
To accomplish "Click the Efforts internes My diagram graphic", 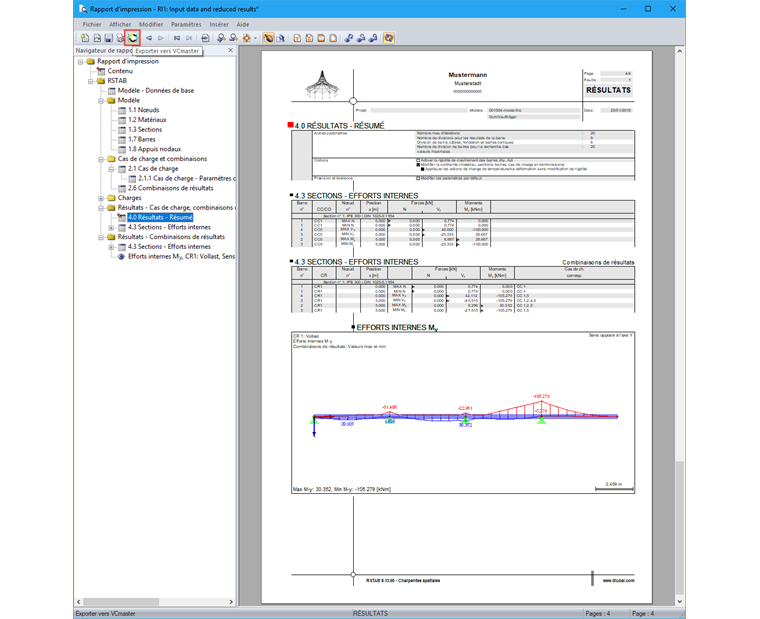I will 463,413.
